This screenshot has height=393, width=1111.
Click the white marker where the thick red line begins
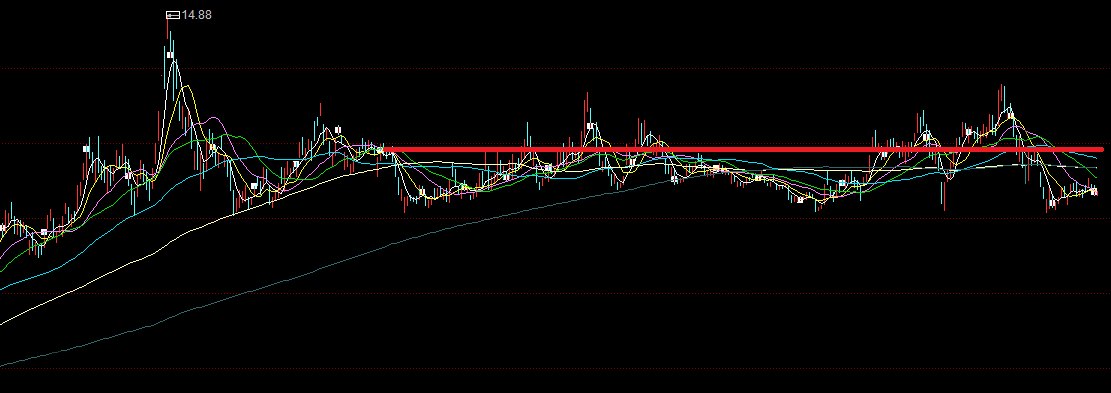[x=380, y=150]
